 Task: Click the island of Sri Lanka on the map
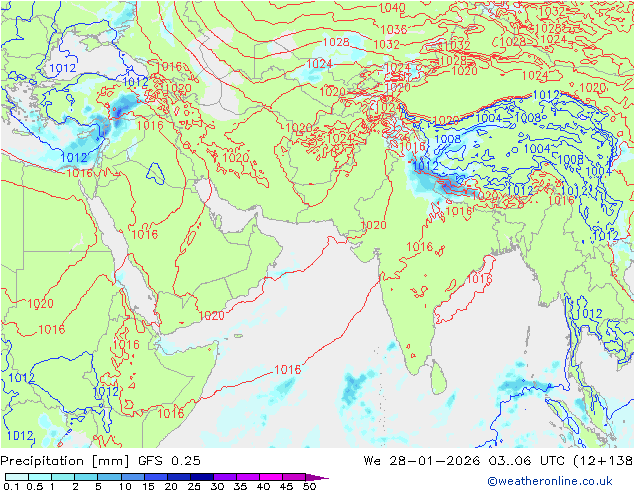pyautogui.click(x=439, y=378)
